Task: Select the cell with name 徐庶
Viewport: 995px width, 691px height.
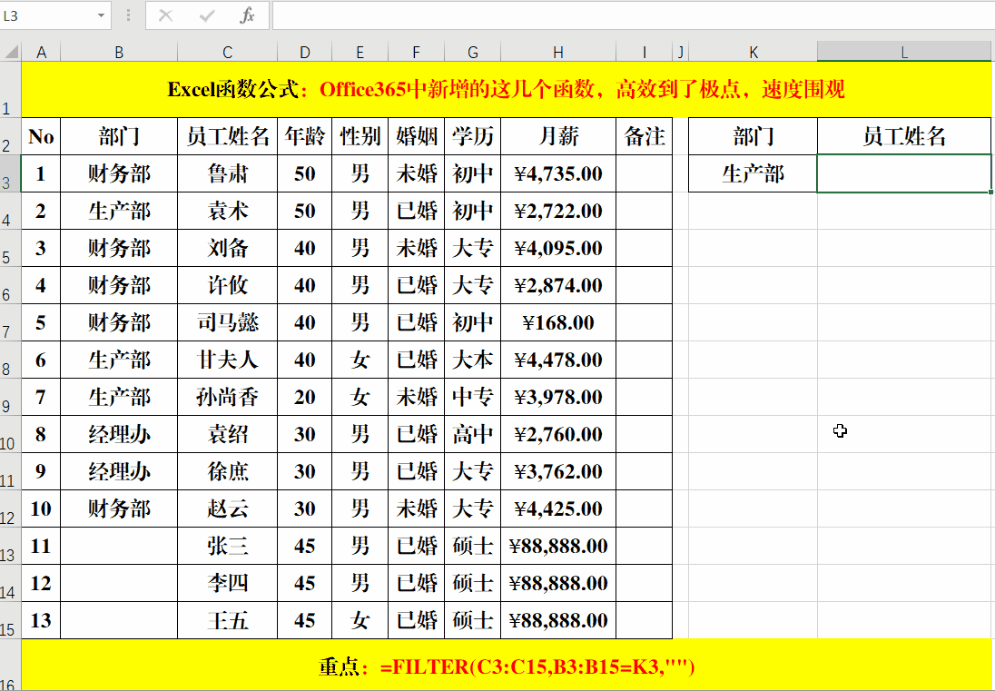Action: 227,471
